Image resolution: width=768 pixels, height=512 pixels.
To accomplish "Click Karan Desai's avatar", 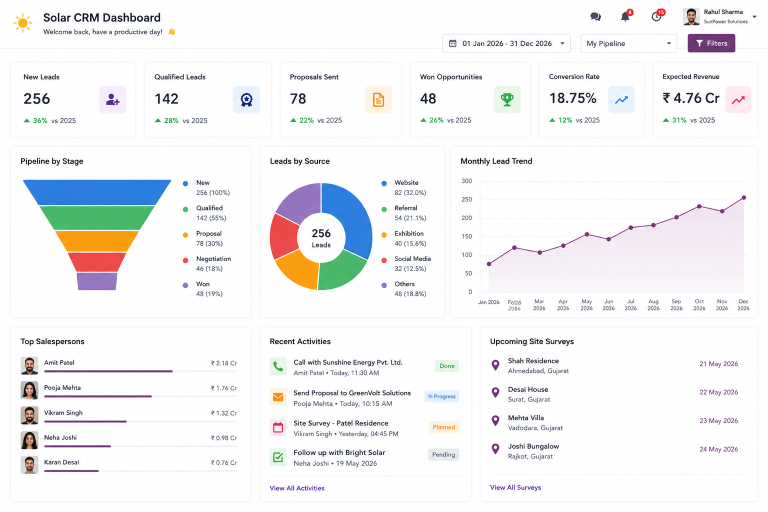I will [29, 465].
